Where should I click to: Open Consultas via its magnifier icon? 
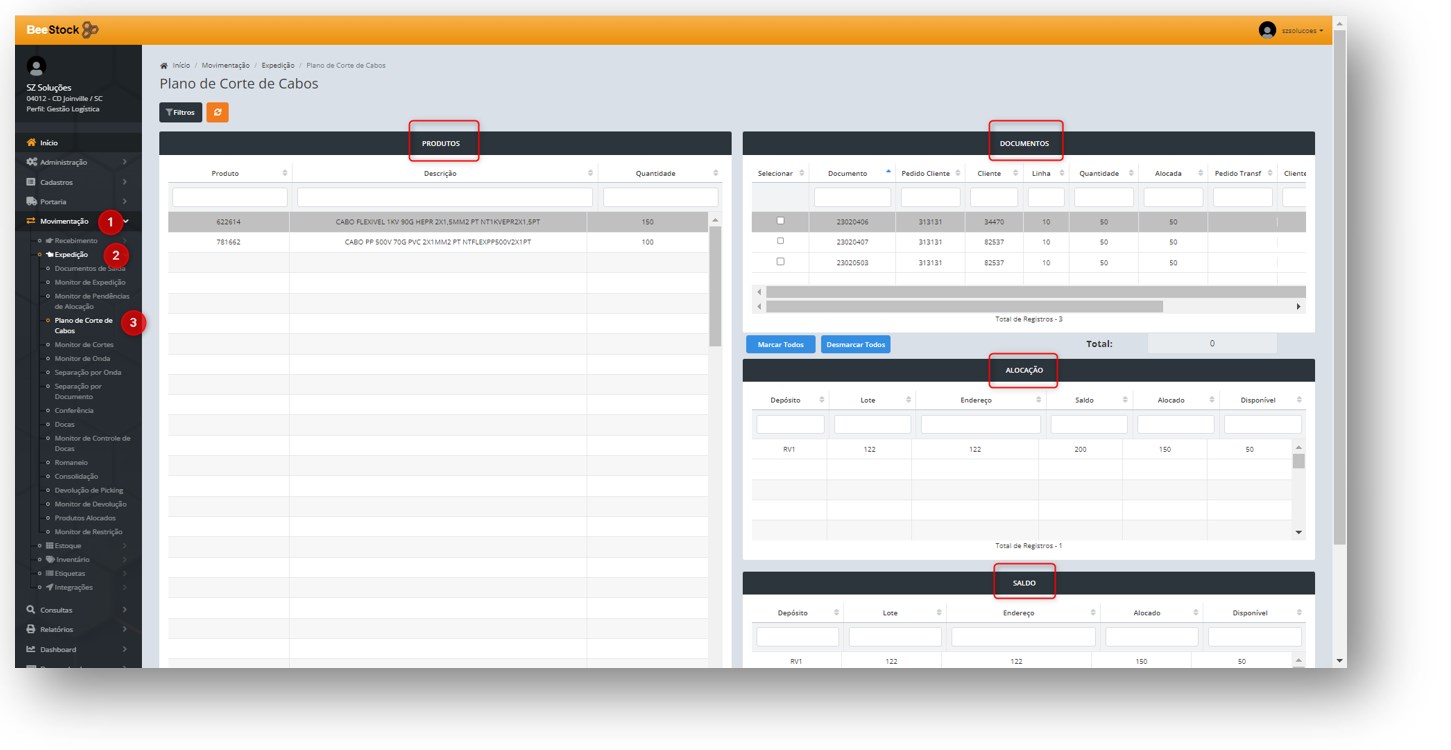(x=31, y=609)
